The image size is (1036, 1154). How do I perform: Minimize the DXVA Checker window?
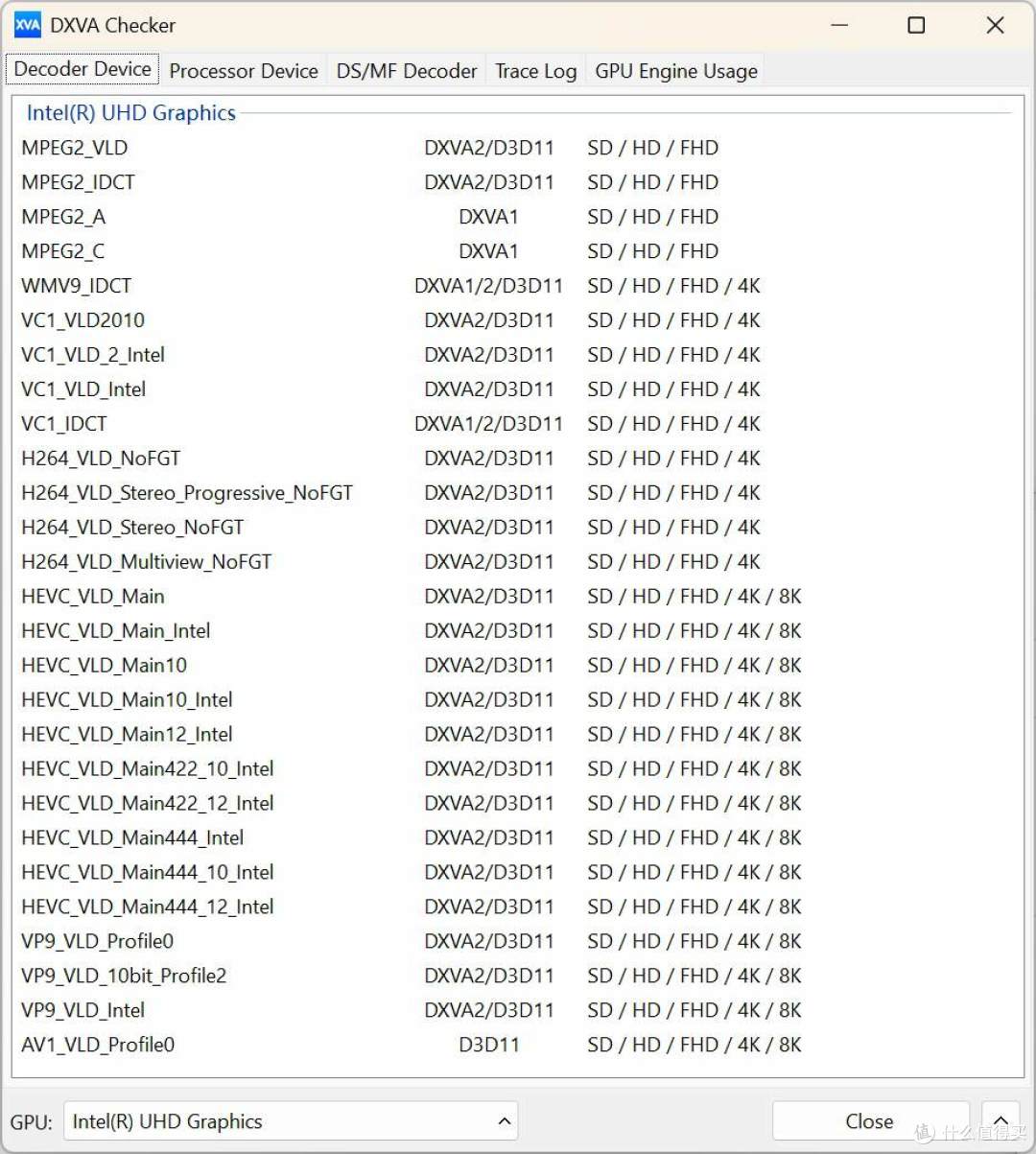pyautogui.click(x=839, y=25)
